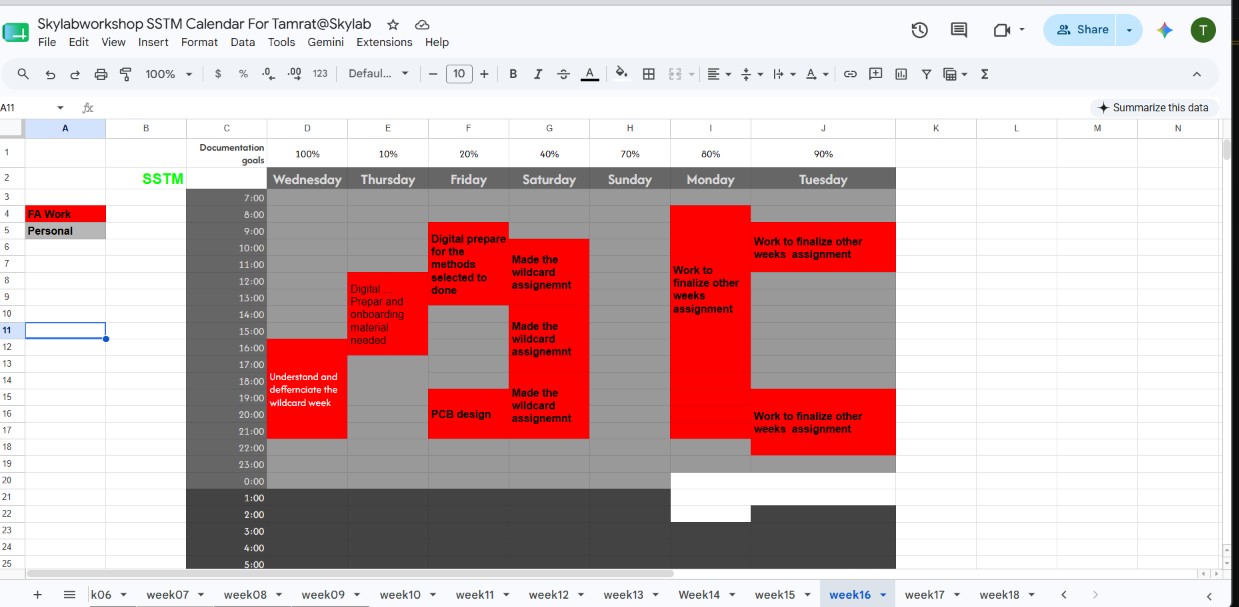Expand the week16 tab arrow menu
The height and width of the screenshot is (607, 1239).
(883, 595)
